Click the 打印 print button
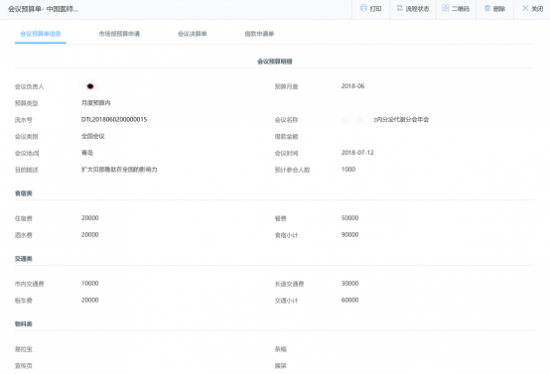The width and height of the screenshot is (550, 374). (x=371, y=9)
